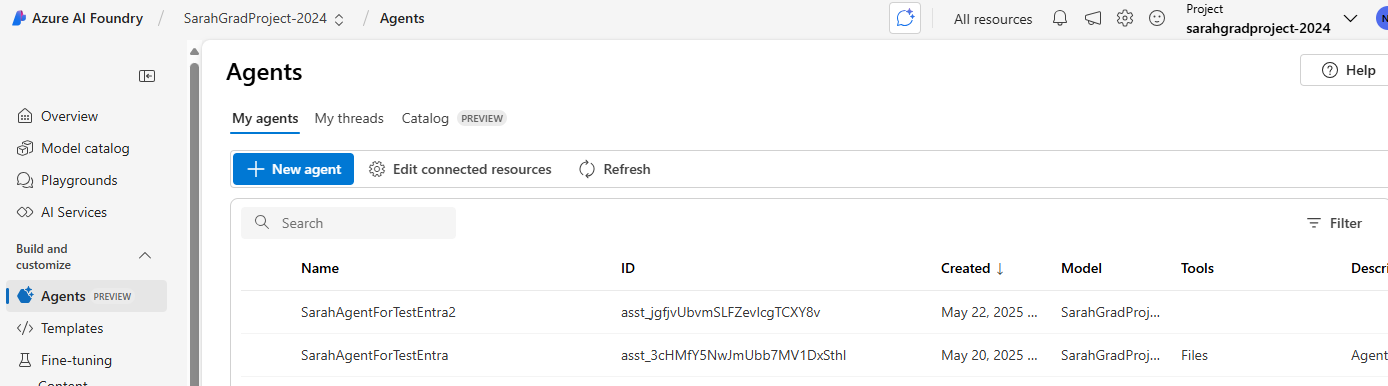Open the notifications bell icon
The image size is (1388, 386).
1061,18
